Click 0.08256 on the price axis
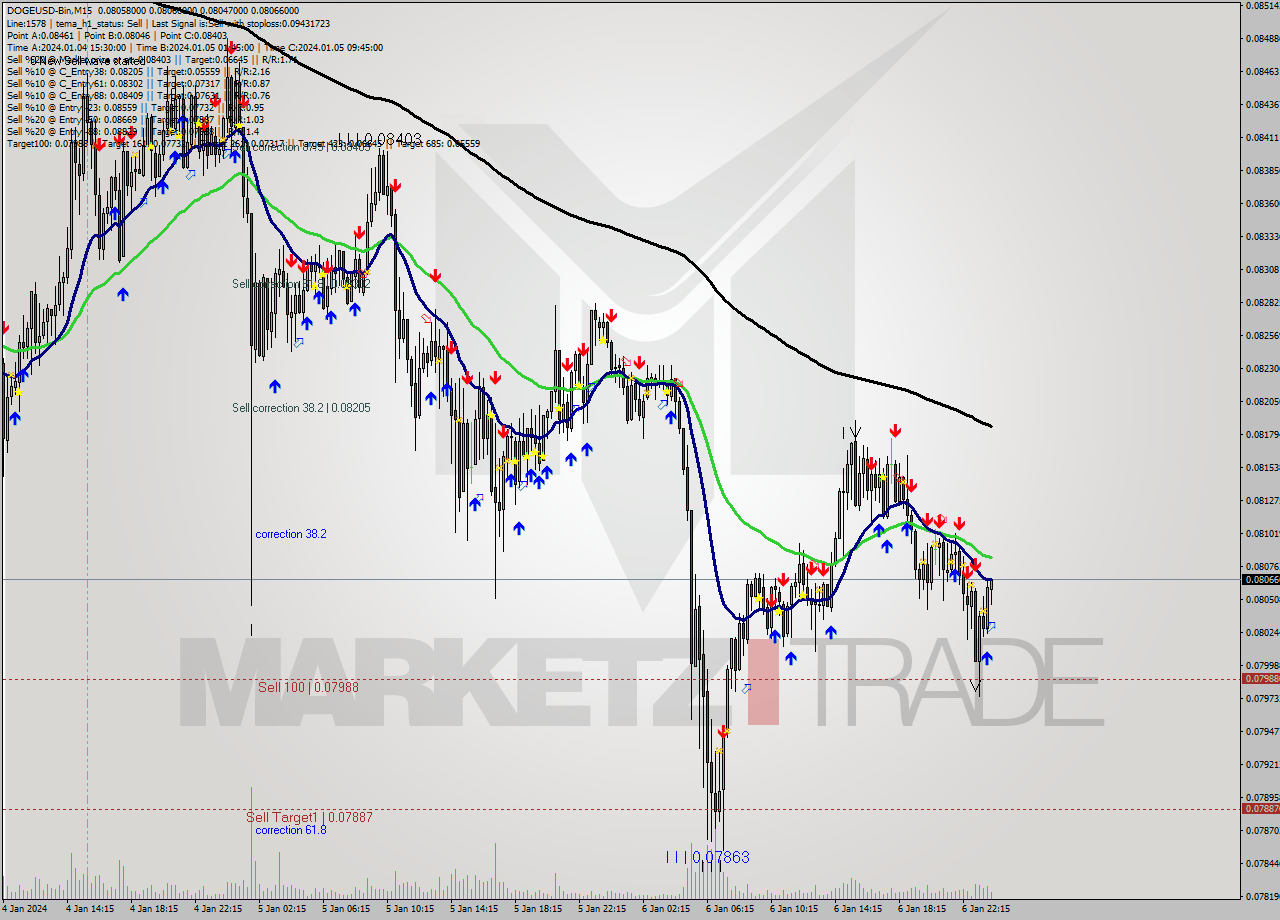Image resolution: width=1280 pixels, height=920 pixels. click(x=1262, y=335)
